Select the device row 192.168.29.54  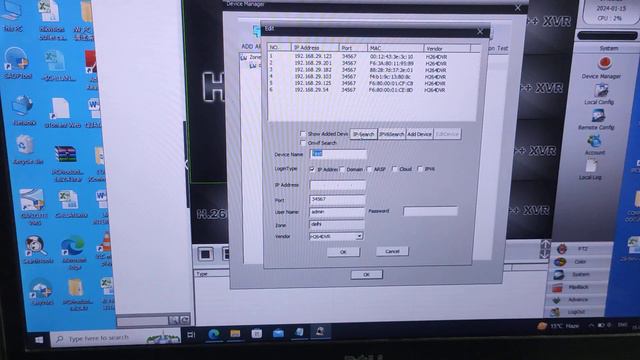(373, 89)
